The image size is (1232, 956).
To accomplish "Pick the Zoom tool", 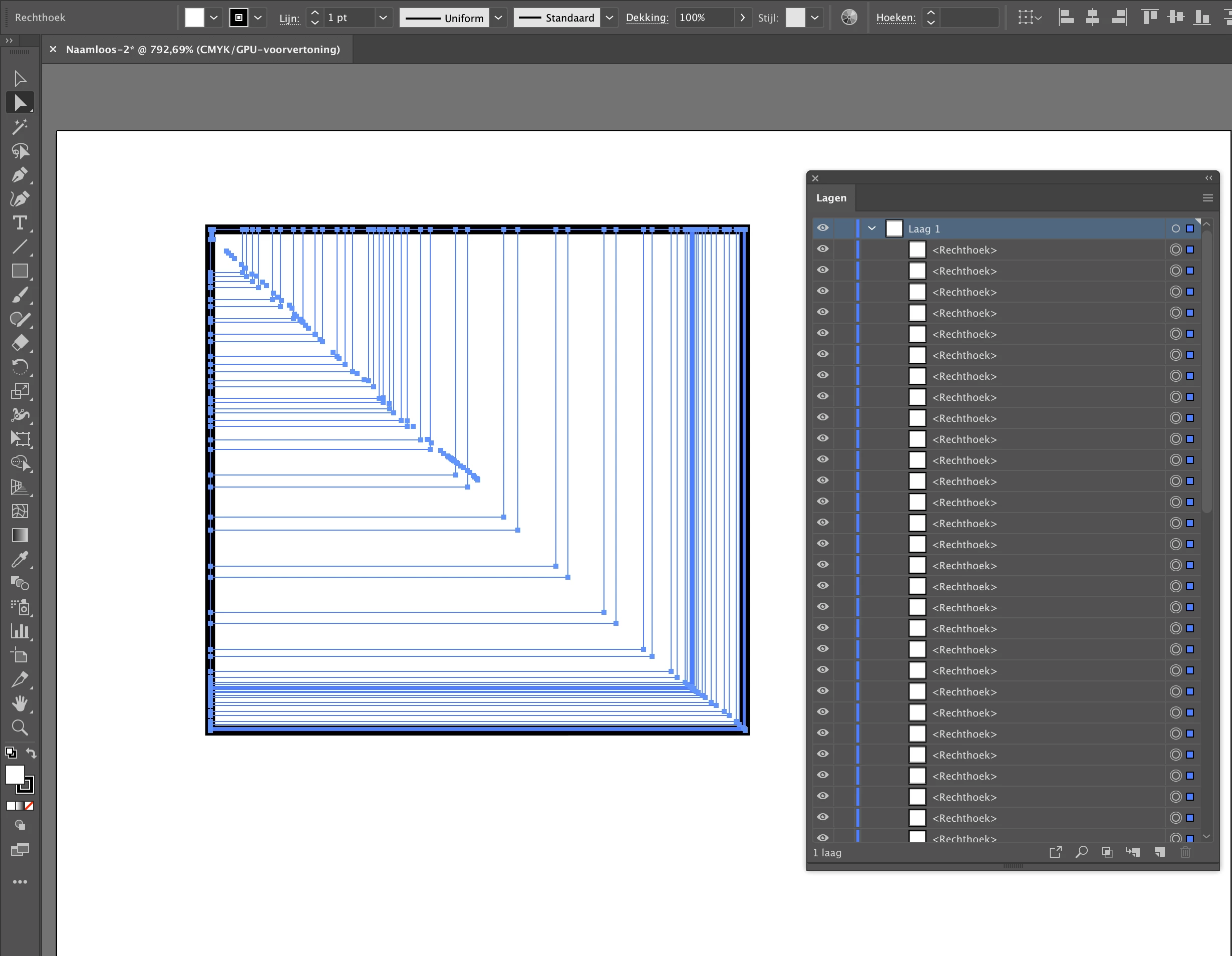I will pos(19,728).
